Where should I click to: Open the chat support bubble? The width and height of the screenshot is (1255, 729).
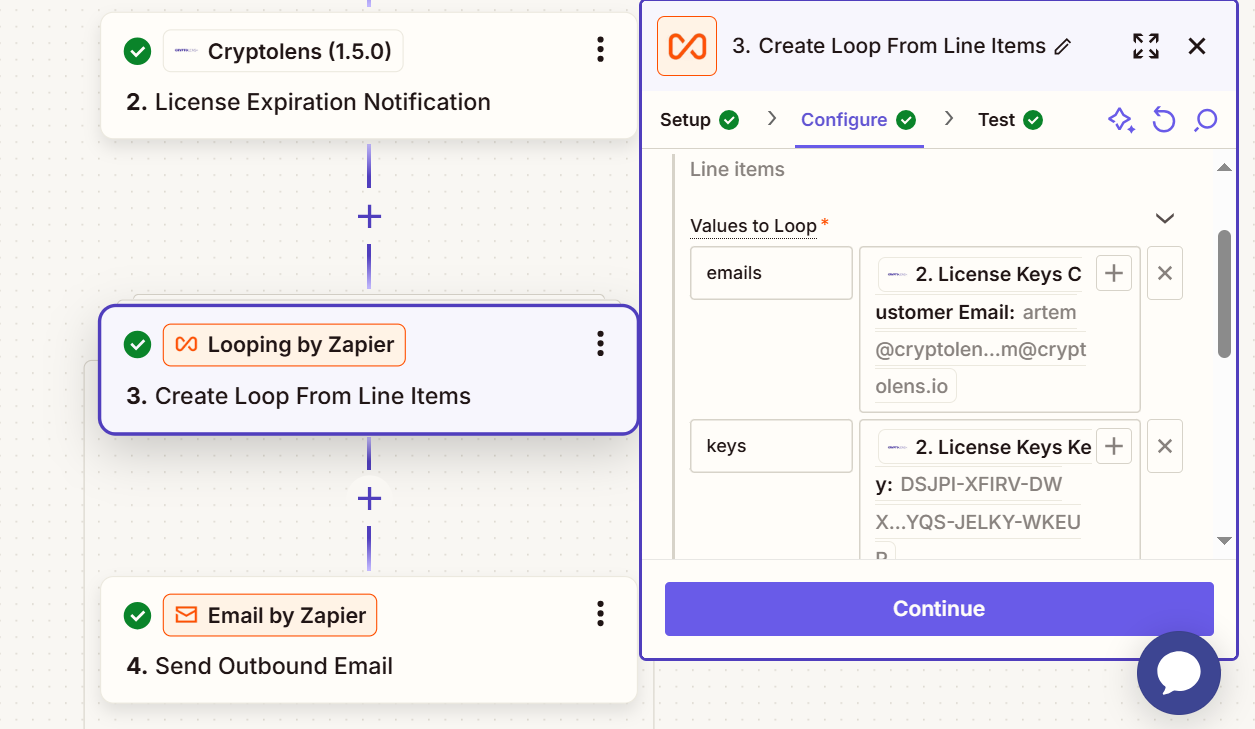[x=1179, y=673]
